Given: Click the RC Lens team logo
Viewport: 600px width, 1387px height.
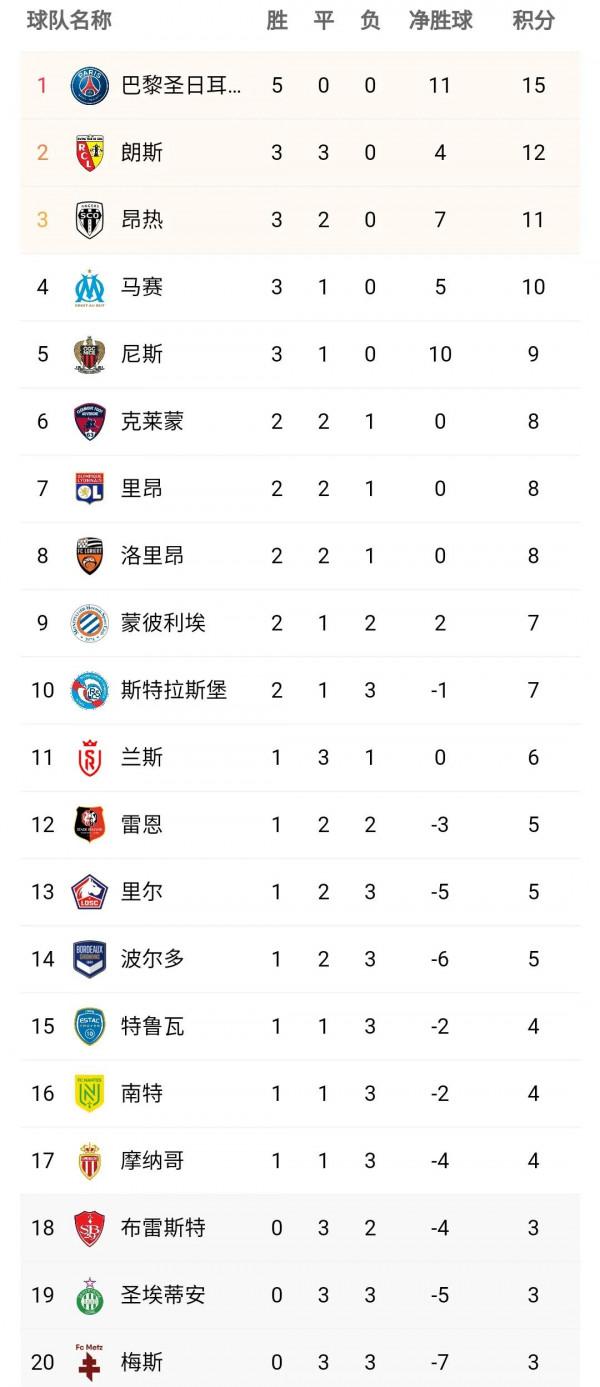Looking at the screenshot, I should click(x=90, y=152).
